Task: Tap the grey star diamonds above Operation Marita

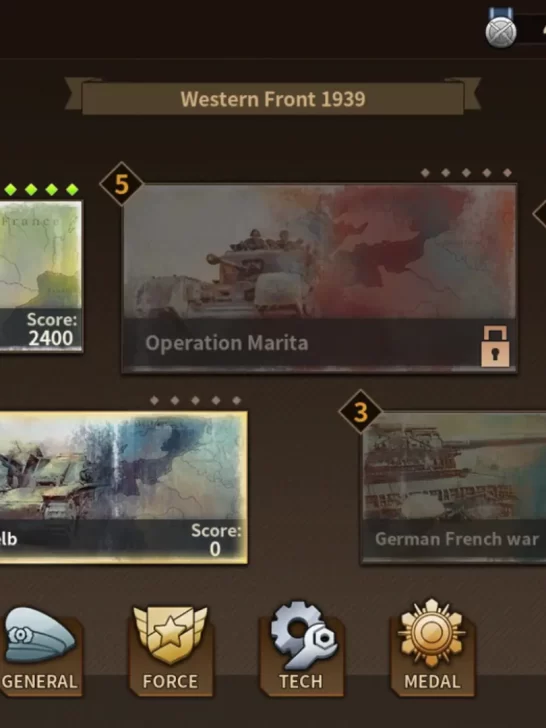Action: point(466,173)
